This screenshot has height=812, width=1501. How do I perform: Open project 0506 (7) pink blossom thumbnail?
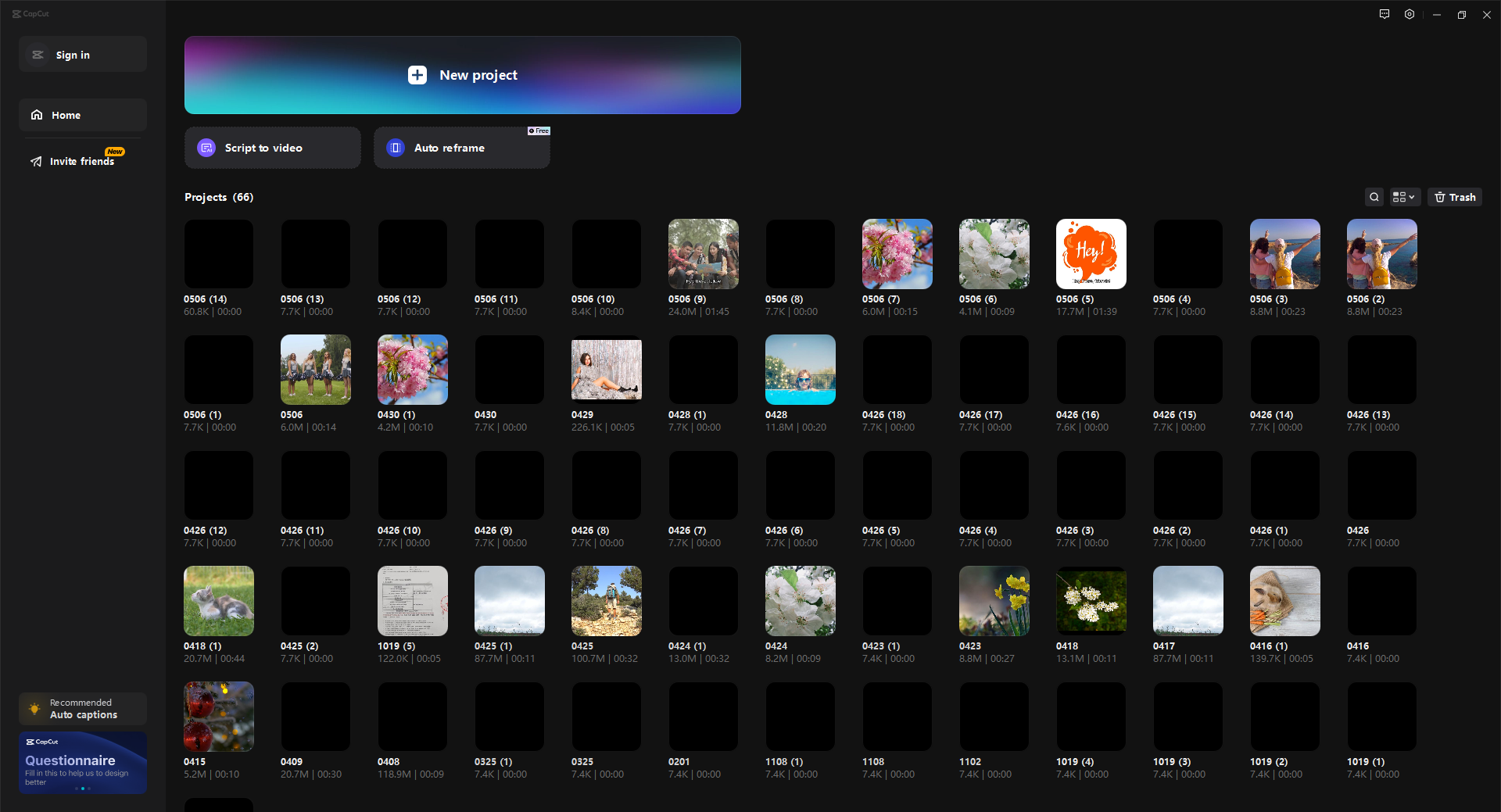tap(897, 254)
